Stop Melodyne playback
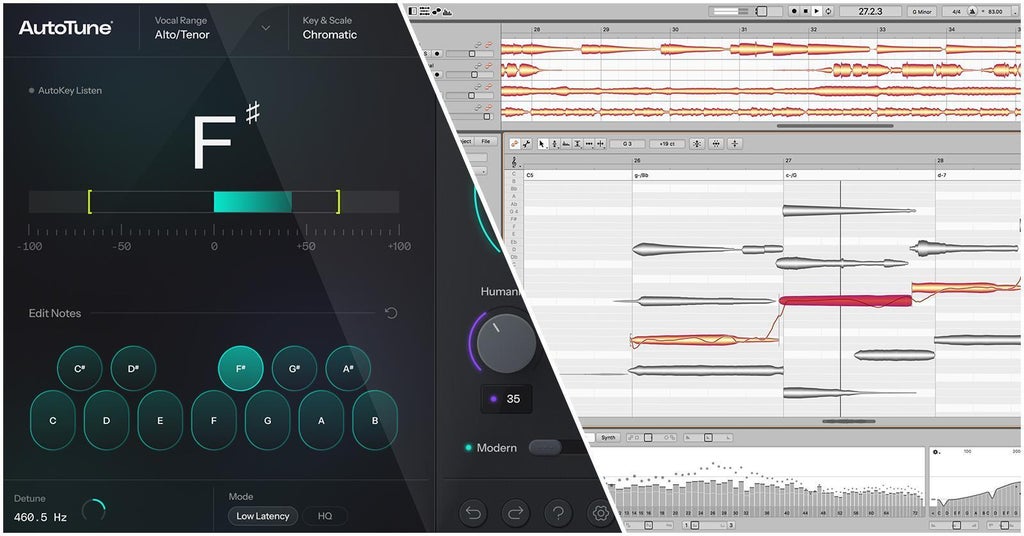Image resolution: width=1024 pixels, height=536 pixels. pyautogui.click(x=805, y=11)
